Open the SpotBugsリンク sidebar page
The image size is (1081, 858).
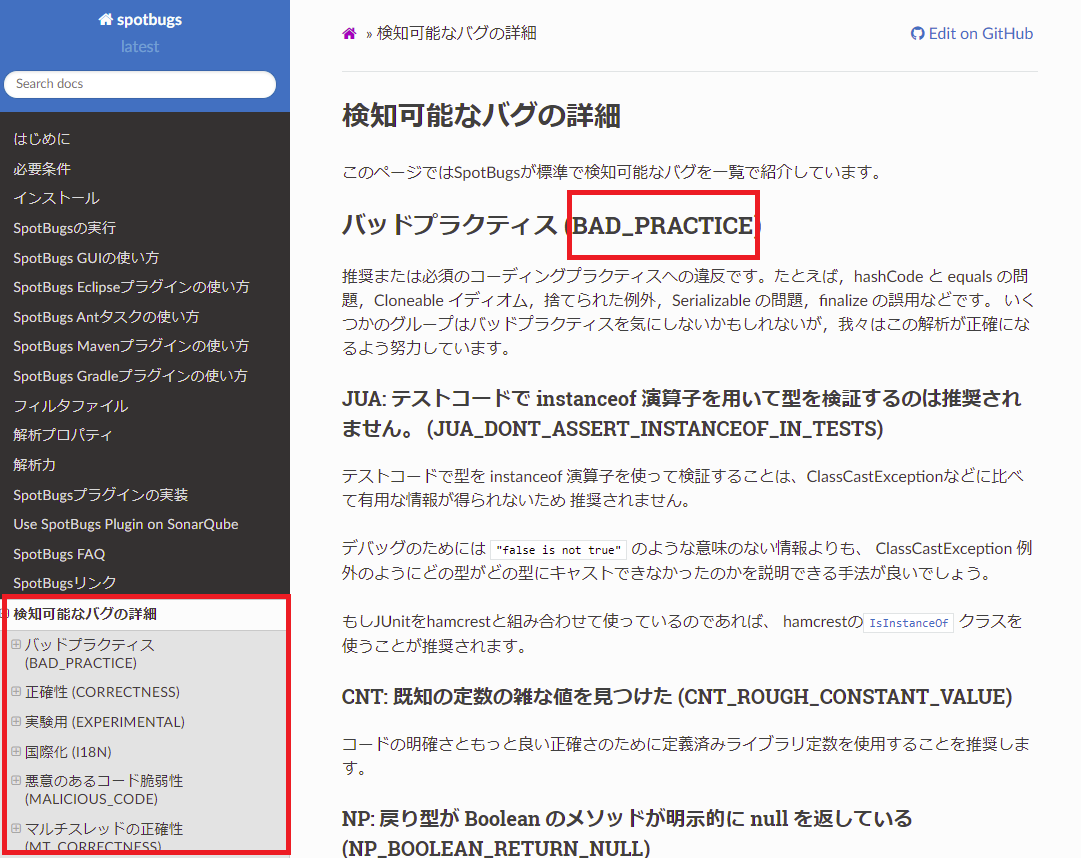tap(65, 583)
